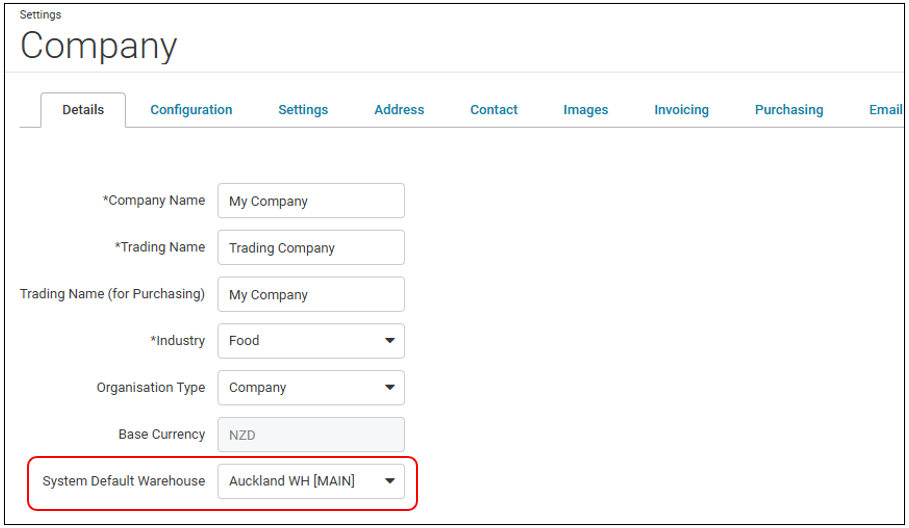Open the Images tab
909x528 pixels.
586,110
